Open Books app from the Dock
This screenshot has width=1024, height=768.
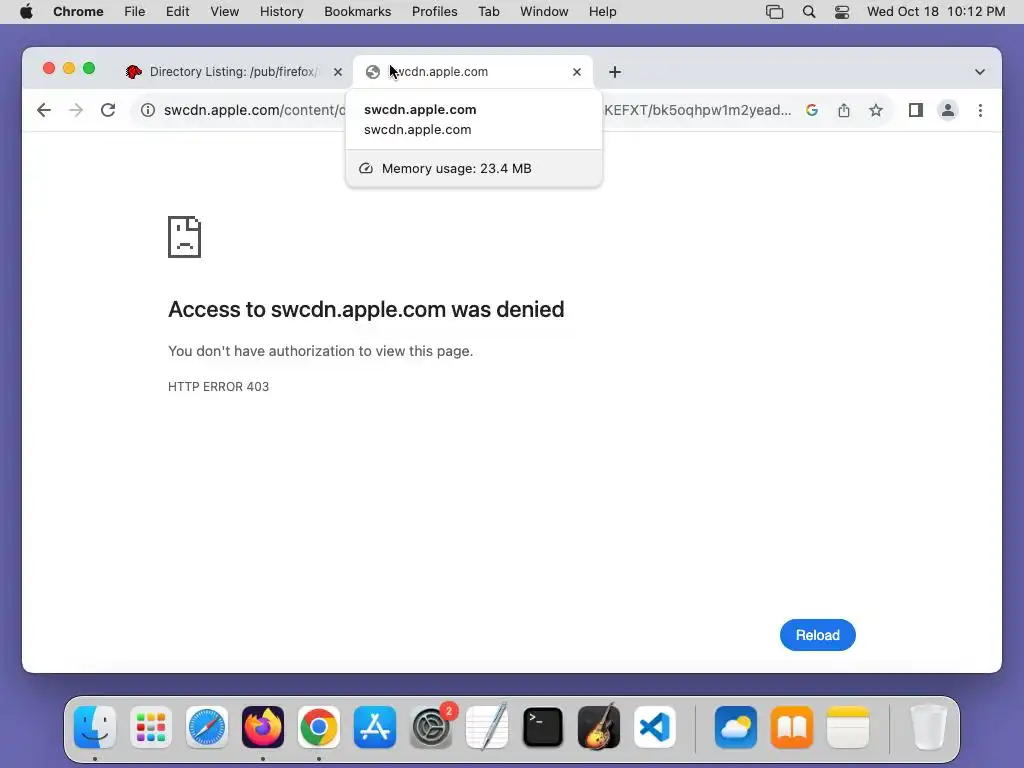click(x=792, y=727)
